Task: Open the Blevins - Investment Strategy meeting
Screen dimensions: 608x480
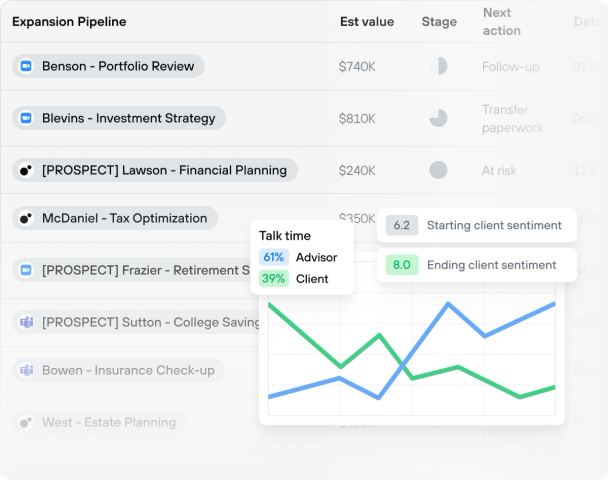Action: [x=128, y=118]
